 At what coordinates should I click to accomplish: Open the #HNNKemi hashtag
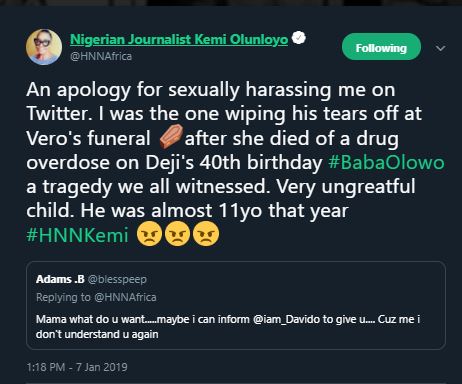[77, 235]
